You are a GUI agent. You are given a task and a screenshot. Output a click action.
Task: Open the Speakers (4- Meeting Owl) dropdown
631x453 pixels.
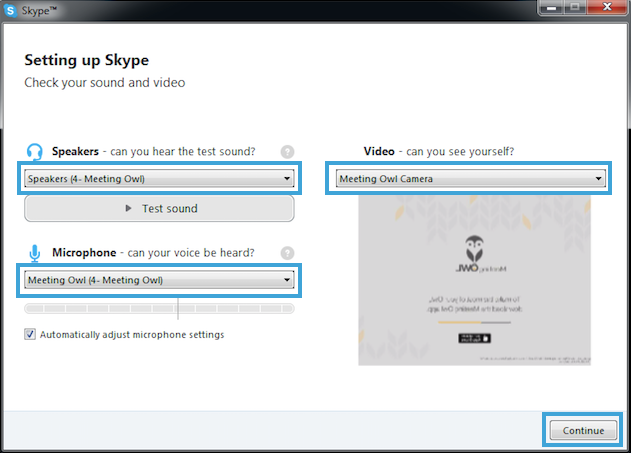(x=159, y=179)
